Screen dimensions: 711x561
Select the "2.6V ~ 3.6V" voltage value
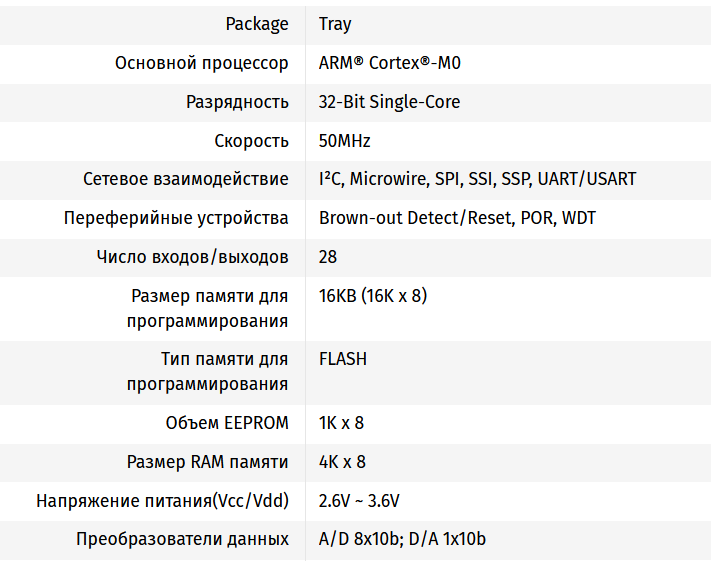359,501
